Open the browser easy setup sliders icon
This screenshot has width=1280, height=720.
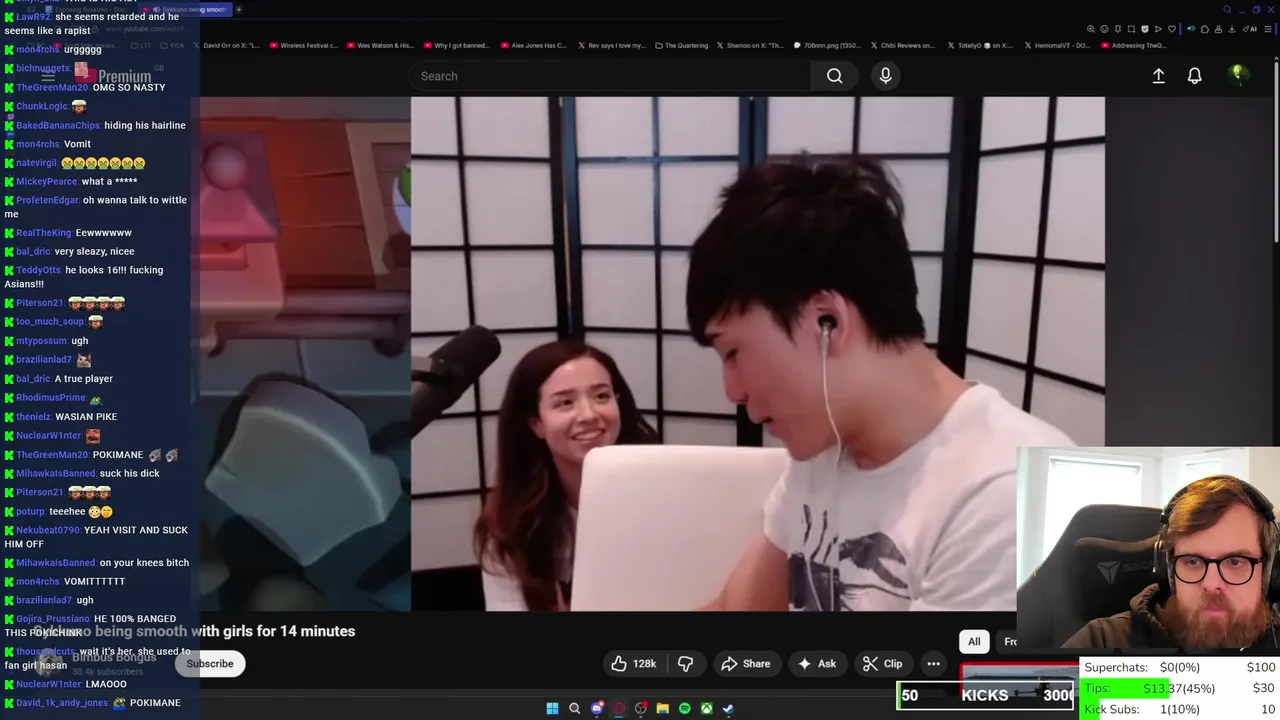[x=1268, y=29]
